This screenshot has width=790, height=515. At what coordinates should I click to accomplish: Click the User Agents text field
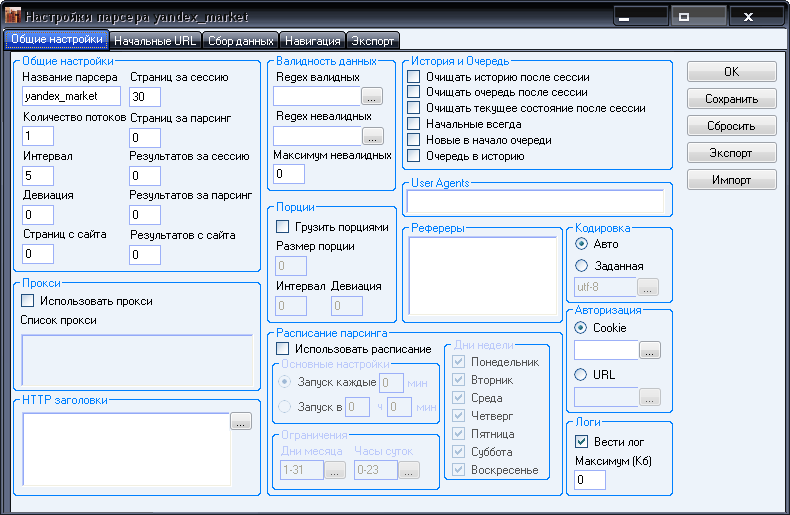pyautogui.click(x=535, y=201)
